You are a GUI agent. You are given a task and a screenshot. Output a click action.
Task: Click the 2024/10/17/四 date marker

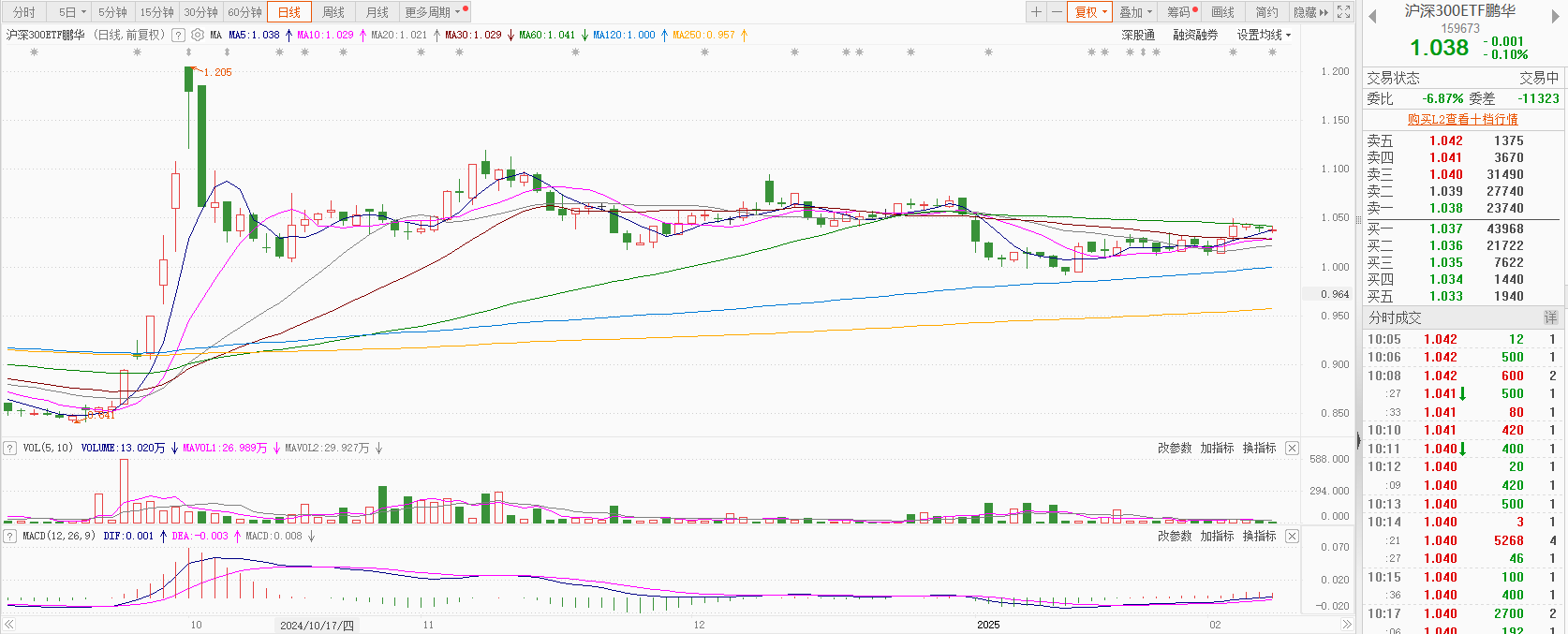(317, 625)
